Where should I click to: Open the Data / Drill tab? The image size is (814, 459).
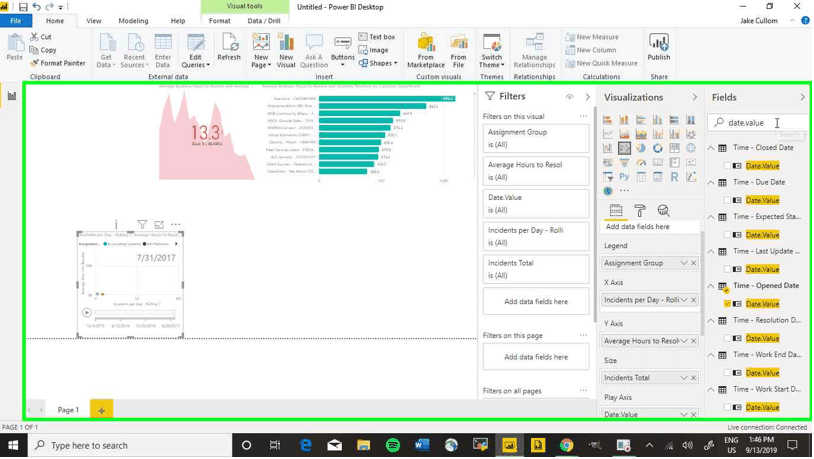tap(264, 21)
